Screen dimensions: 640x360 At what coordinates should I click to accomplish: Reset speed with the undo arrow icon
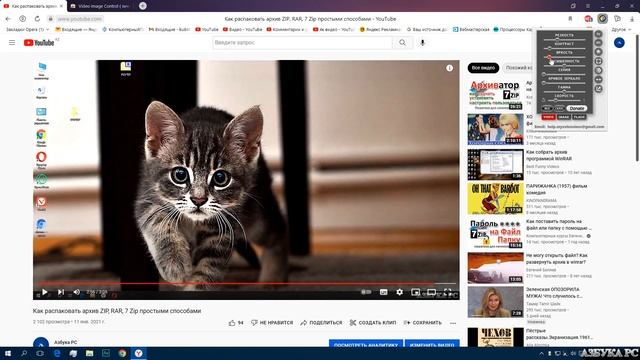click(x=544, y=100)
